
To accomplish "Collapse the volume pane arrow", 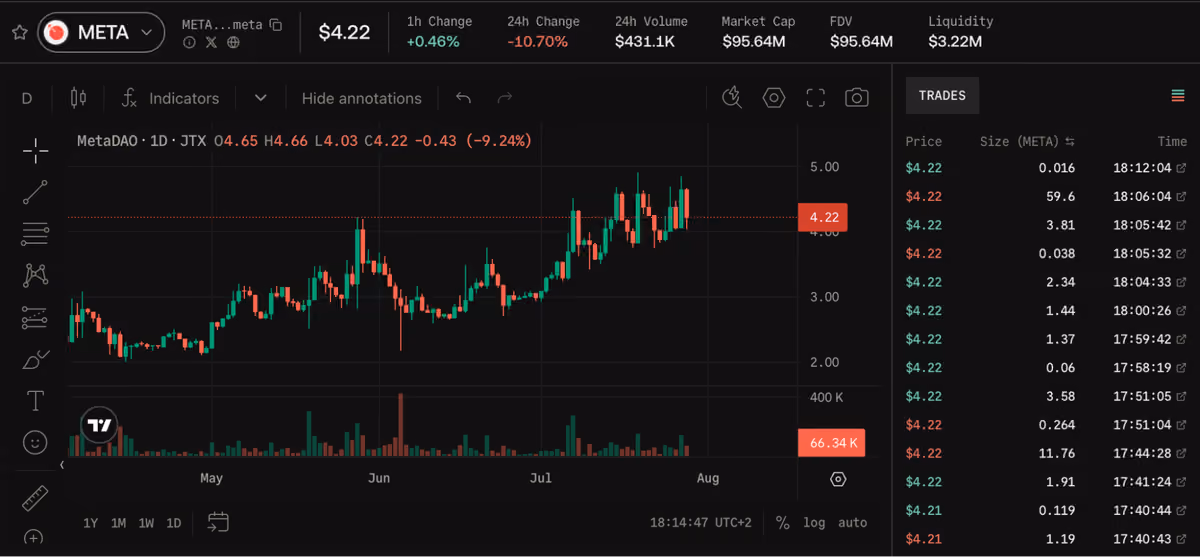I will pyautogui.click(x=62, y=465).
